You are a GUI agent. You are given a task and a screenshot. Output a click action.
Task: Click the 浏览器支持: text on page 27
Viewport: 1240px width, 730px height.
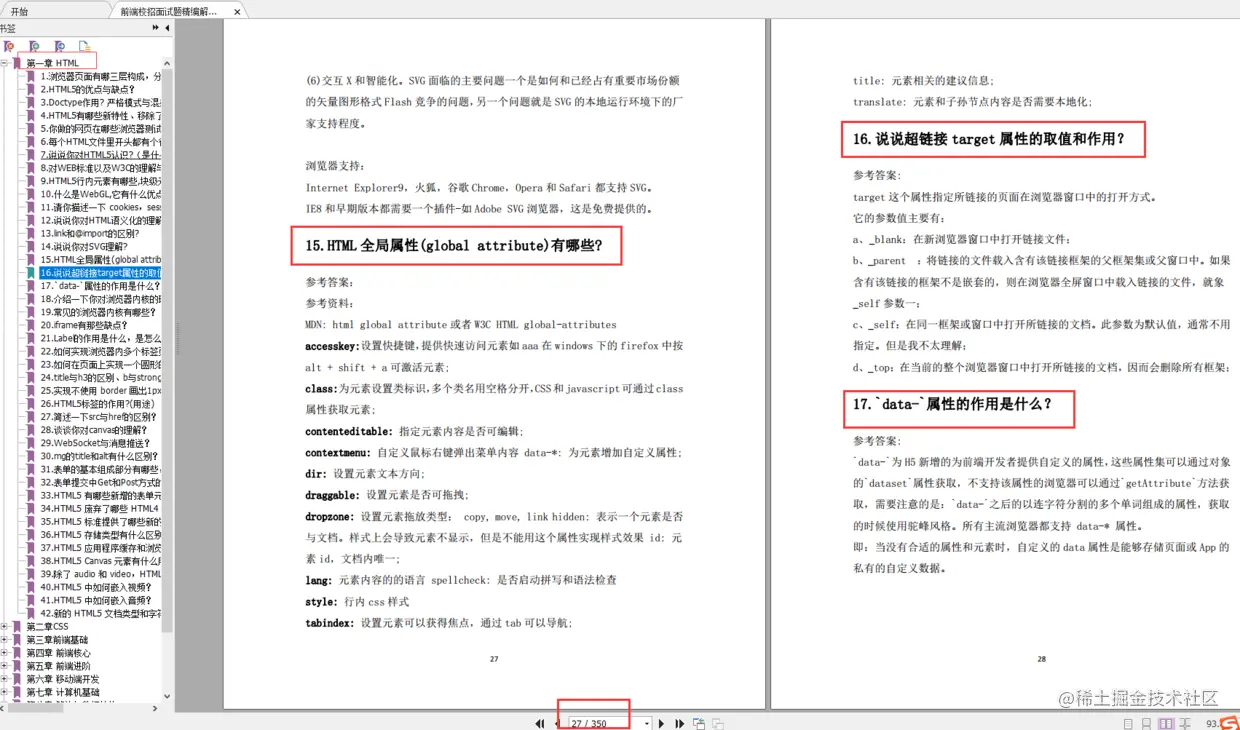click(335, 166)
